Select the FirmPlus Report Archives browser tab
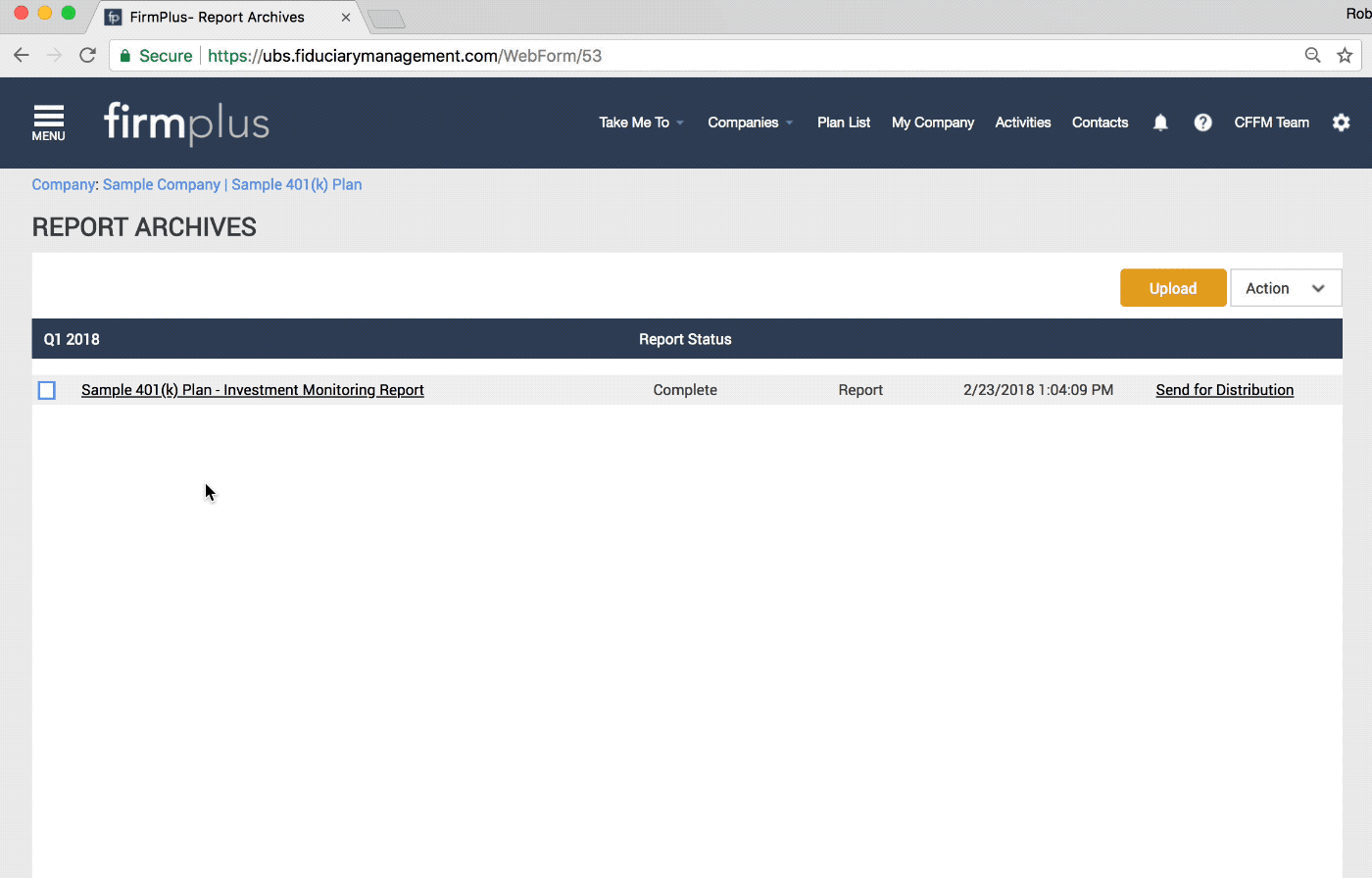The height and width of the screenshot is (878, 1372). 225,17
